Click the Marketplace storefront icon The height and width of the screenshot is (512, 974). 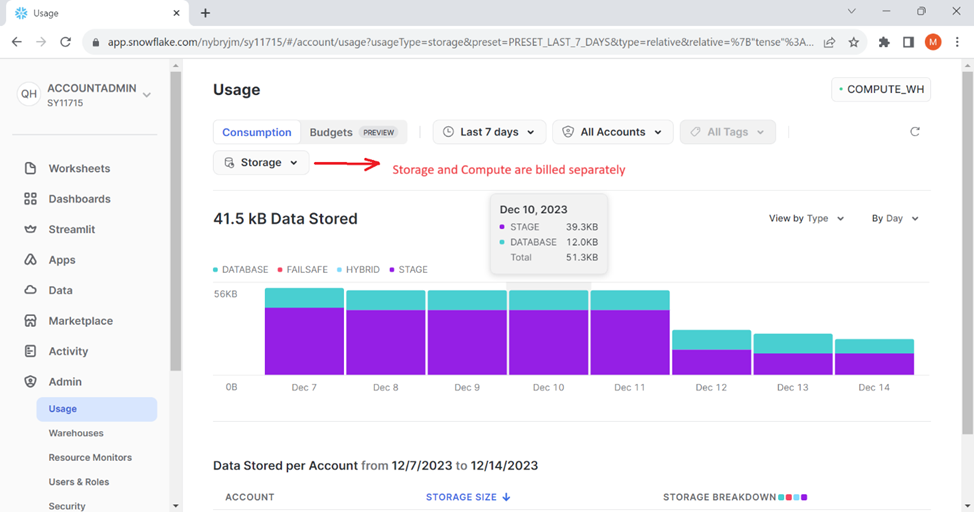pos(30,321)
